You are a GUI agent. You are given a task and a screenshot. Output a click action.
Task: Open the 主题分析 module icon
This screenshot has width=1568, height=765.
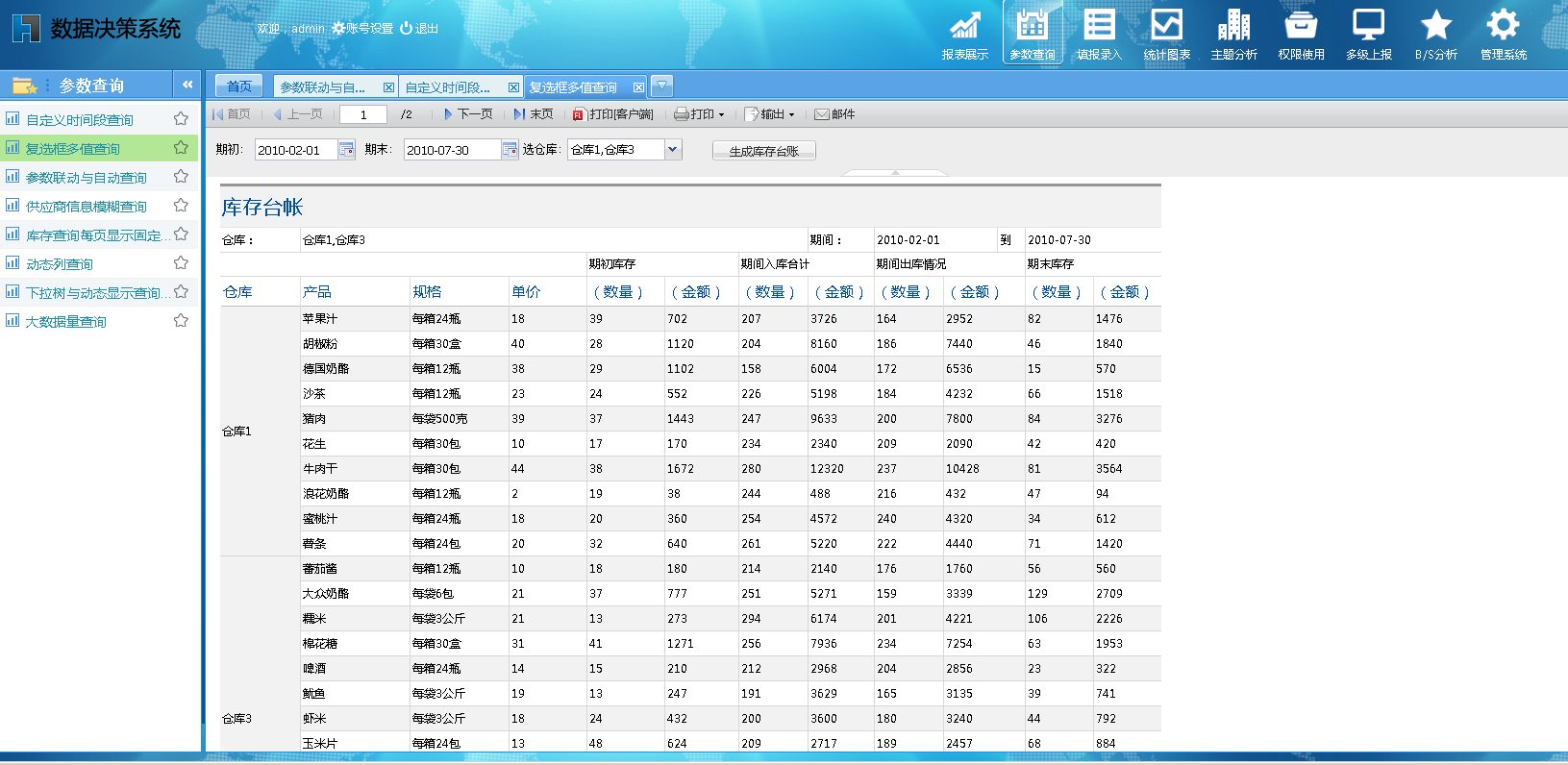click(1233, 34)
